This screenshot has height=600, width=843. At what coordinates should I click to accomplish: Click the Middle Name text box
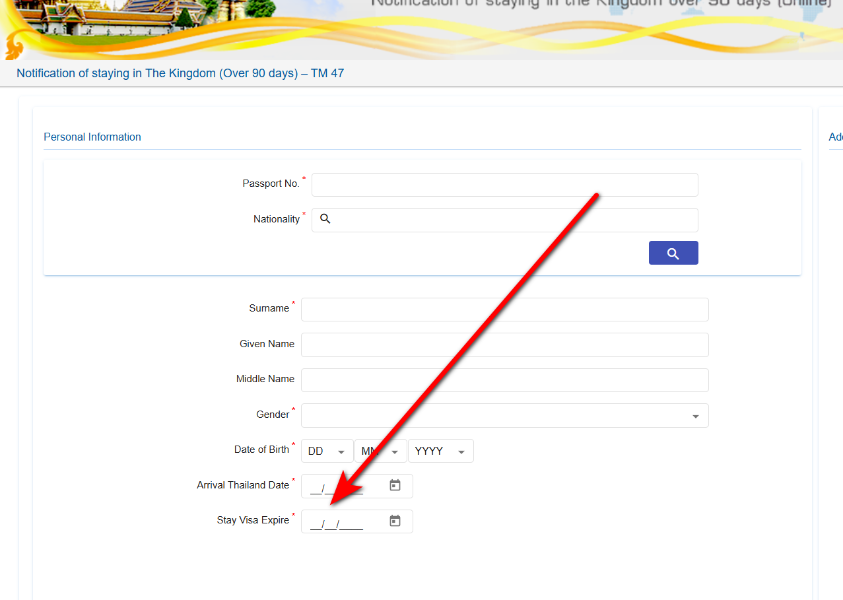[x=504, y=380]
